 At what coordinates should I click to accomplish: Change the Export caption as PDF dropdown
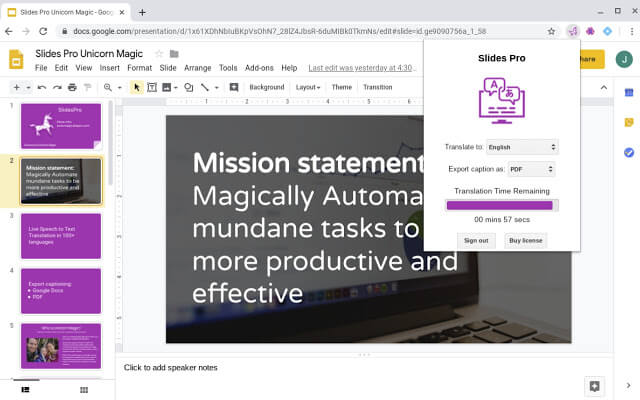[531, 169]
